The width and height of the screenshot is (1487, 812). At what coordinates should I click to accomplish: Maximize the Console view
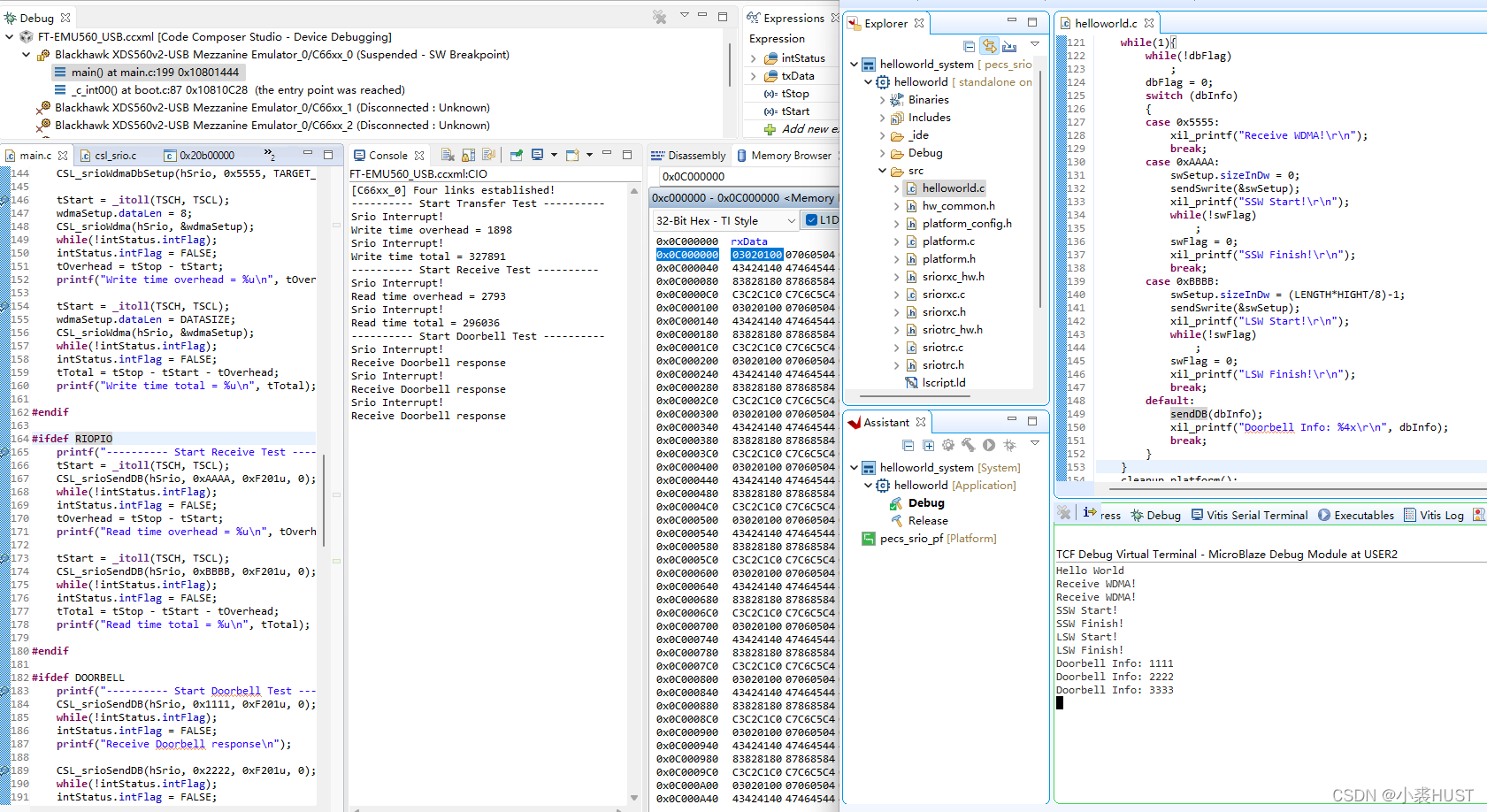[627, 154]
